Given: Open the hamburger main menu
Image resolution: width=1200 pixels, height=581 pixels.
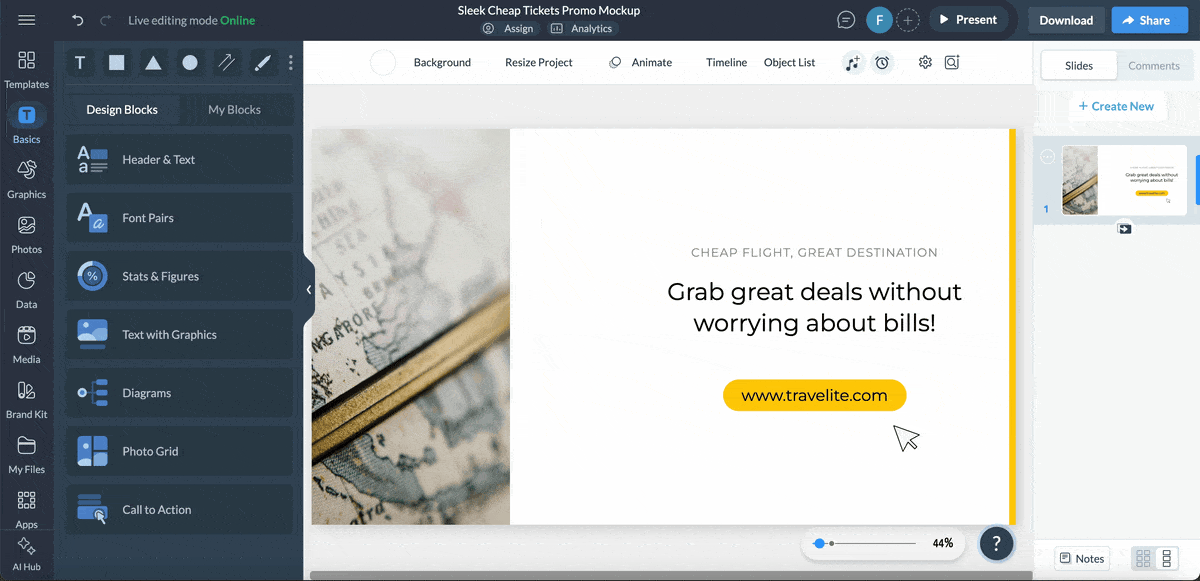Looking at the screenshot, I should tap(27, 20).
